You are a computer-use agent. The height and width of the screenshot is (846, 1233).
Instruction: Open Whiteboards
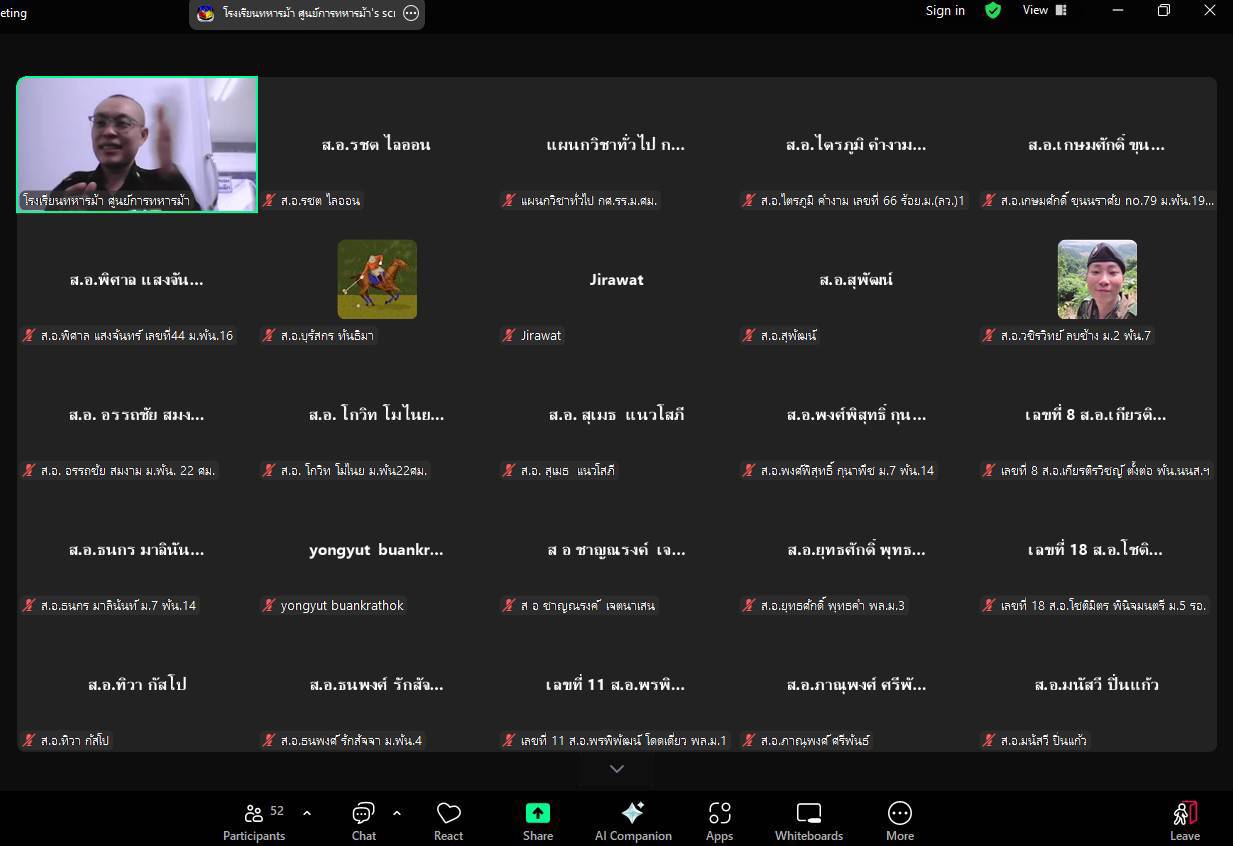click(808, 822)
